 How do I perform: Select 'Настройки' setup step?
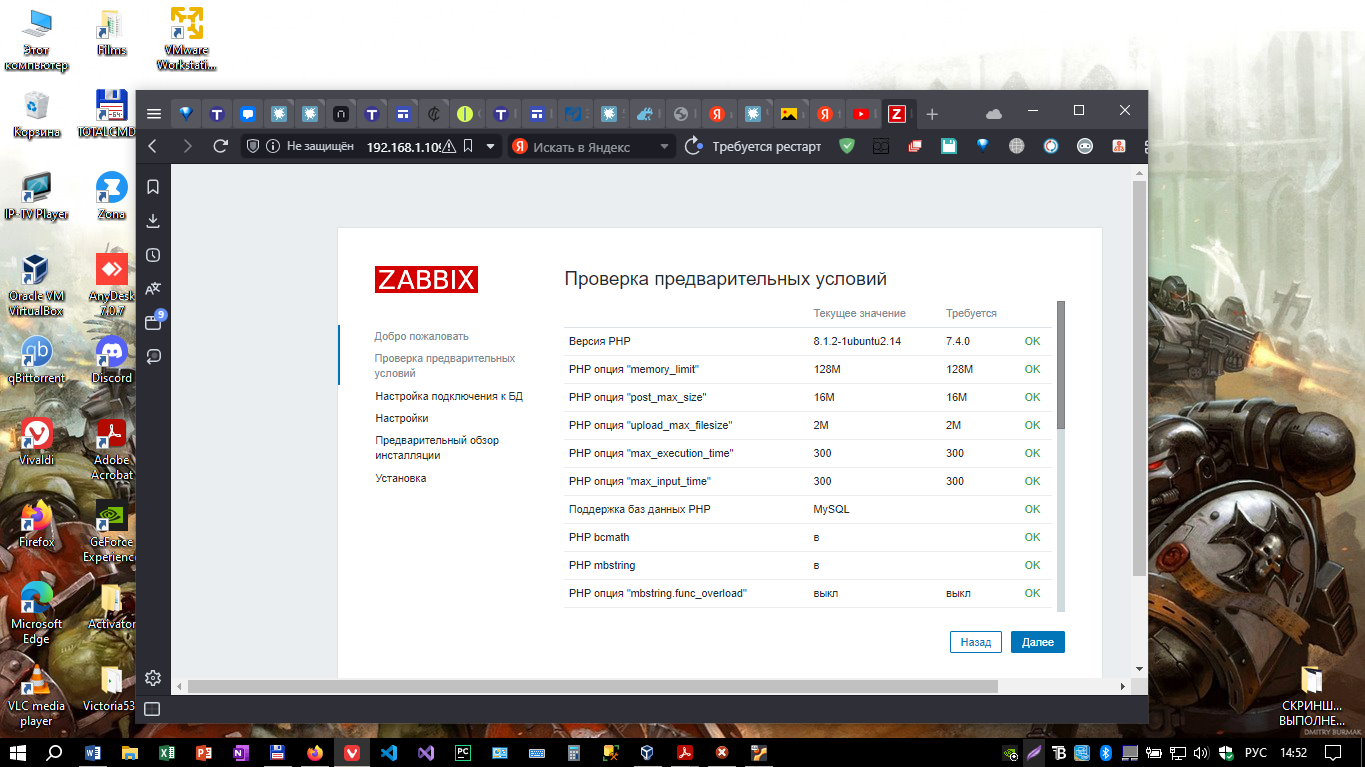pos(402,418)
